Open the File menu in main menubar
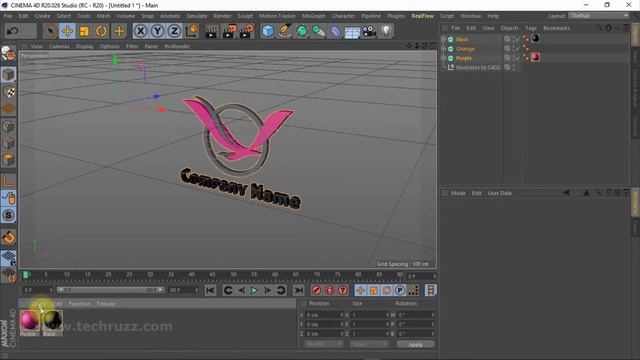Image resolution: width=640 pixels, height=360 pixels. (8, 16)
